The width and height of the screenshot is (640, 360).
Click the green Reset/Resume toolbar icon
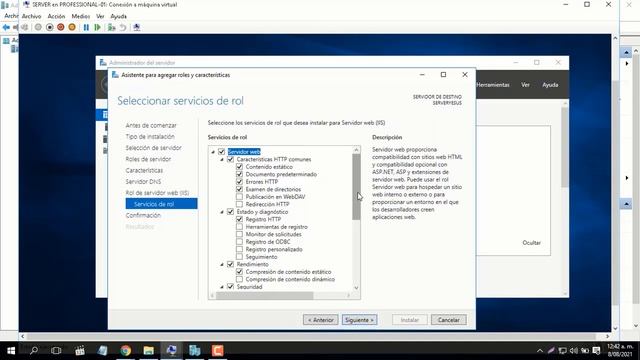(97, 27)
